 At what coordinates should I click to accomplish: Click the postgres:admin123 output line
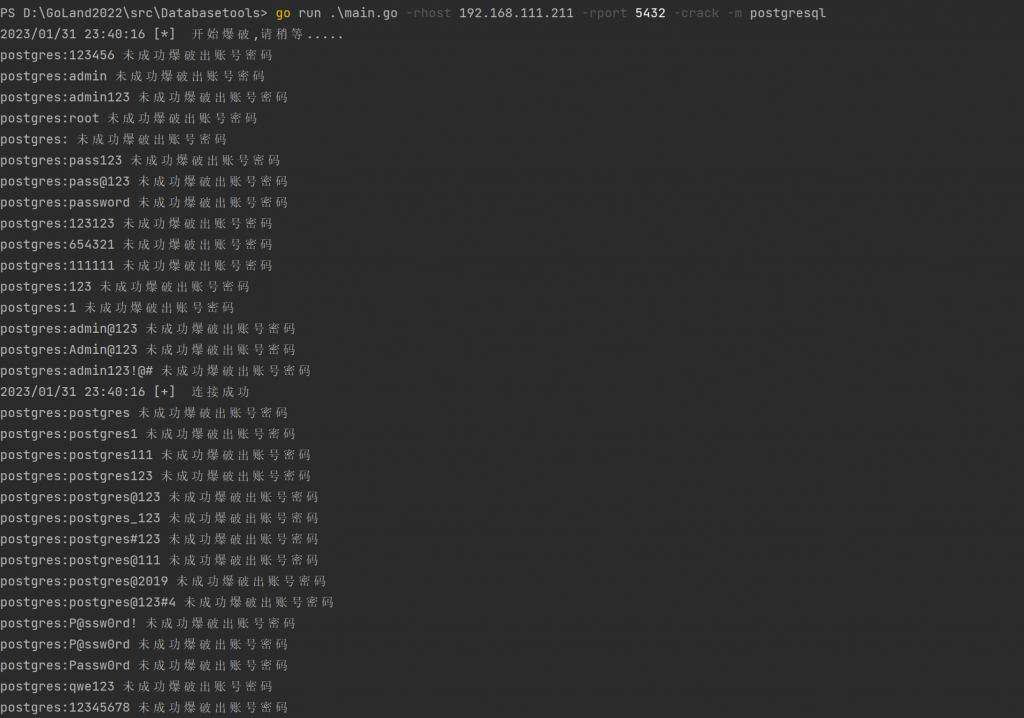(x=144, y=97)
